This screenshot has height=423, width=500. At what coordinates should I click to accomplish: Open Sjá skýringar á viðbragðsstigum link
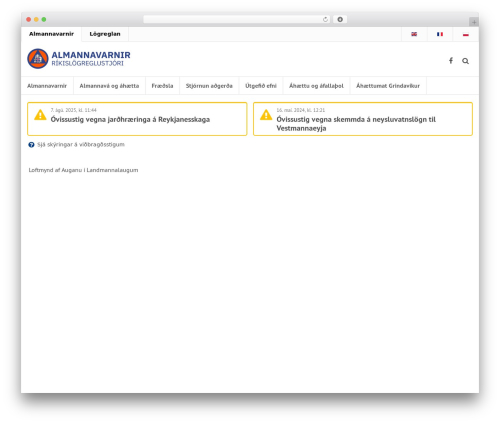(x=81, y=145)
